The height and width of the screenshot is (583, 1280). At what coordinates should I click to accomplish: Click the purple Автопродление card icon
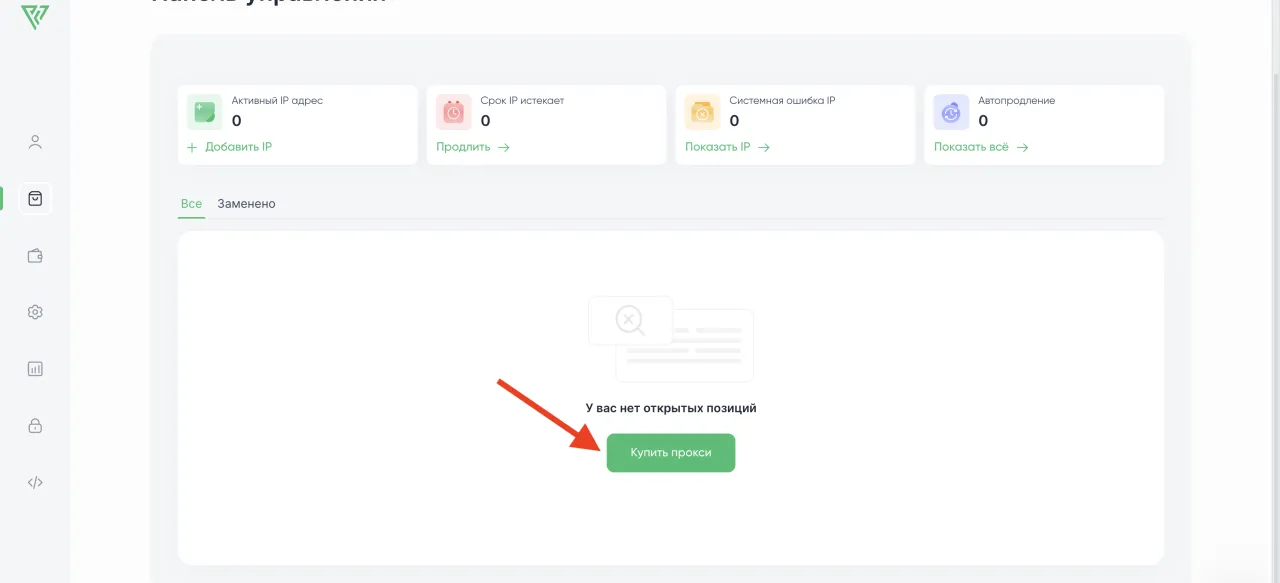point(951,112)
